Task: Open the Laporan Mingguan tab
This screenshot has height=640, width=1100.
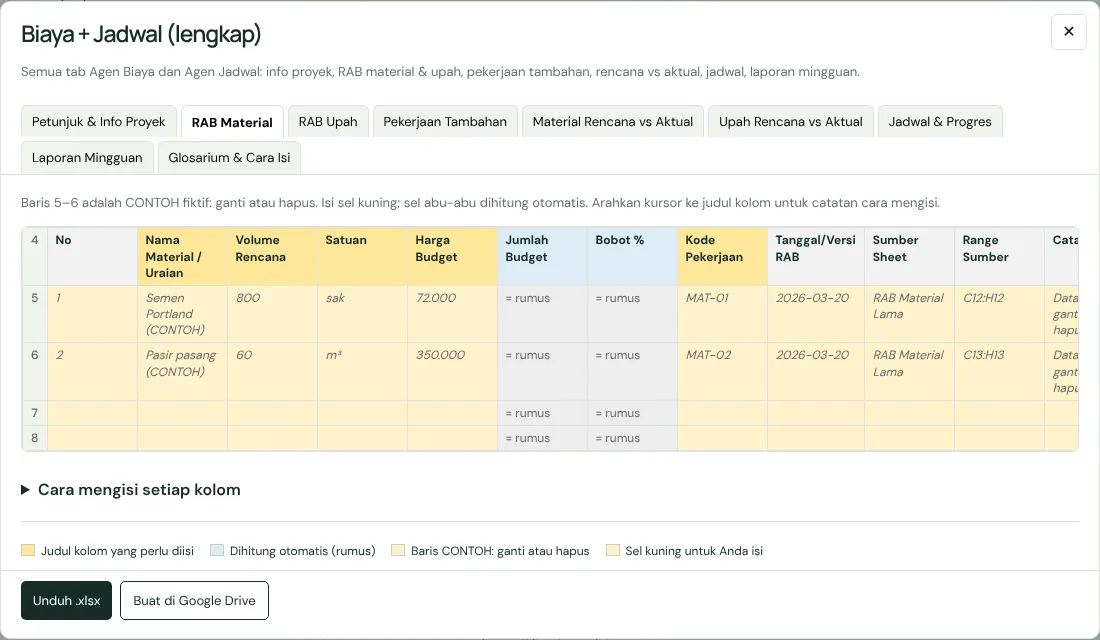Action: pyautogui.click(x=87, y=157)
